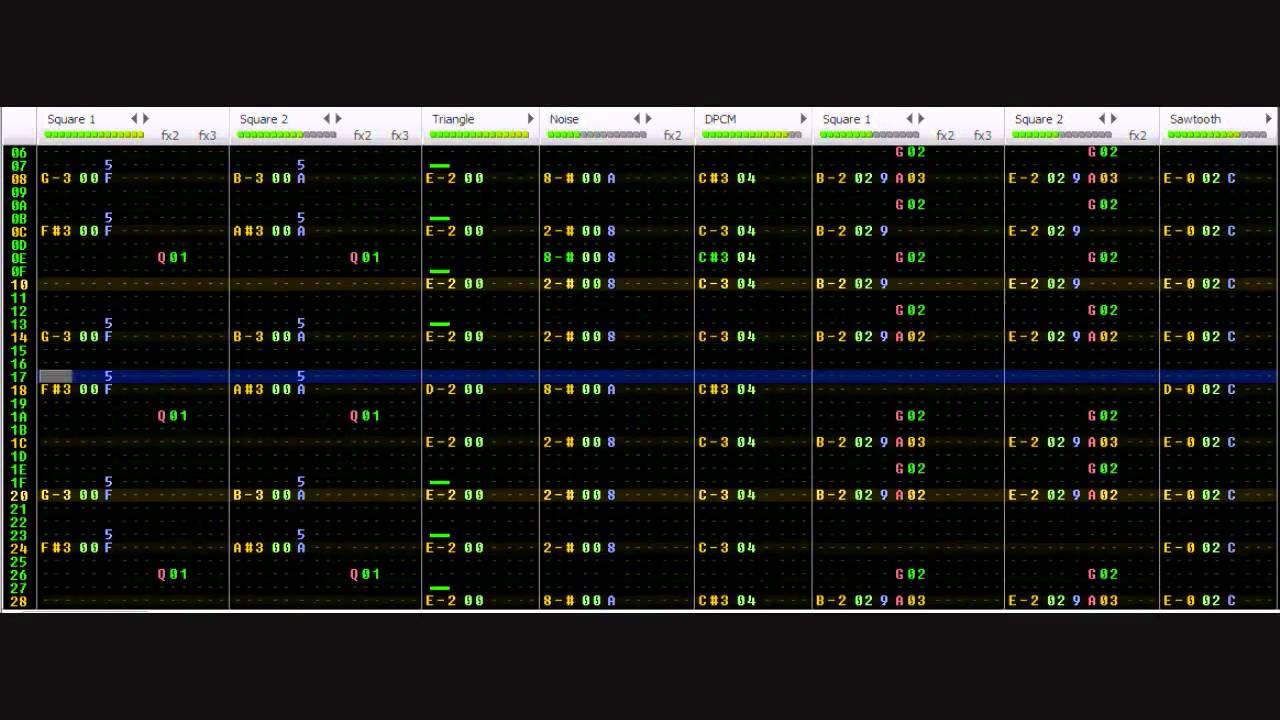
Task: Click the left arrow of the Square 2 beside Triangle
Action: (x=326, y=119)
